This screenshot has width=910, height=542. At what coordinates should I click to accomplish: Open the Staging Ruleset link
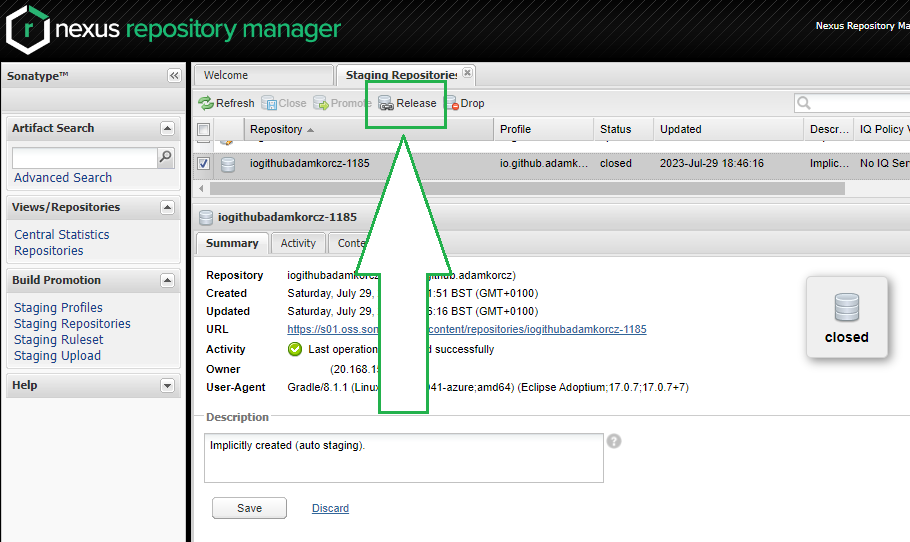coord(59,339)
